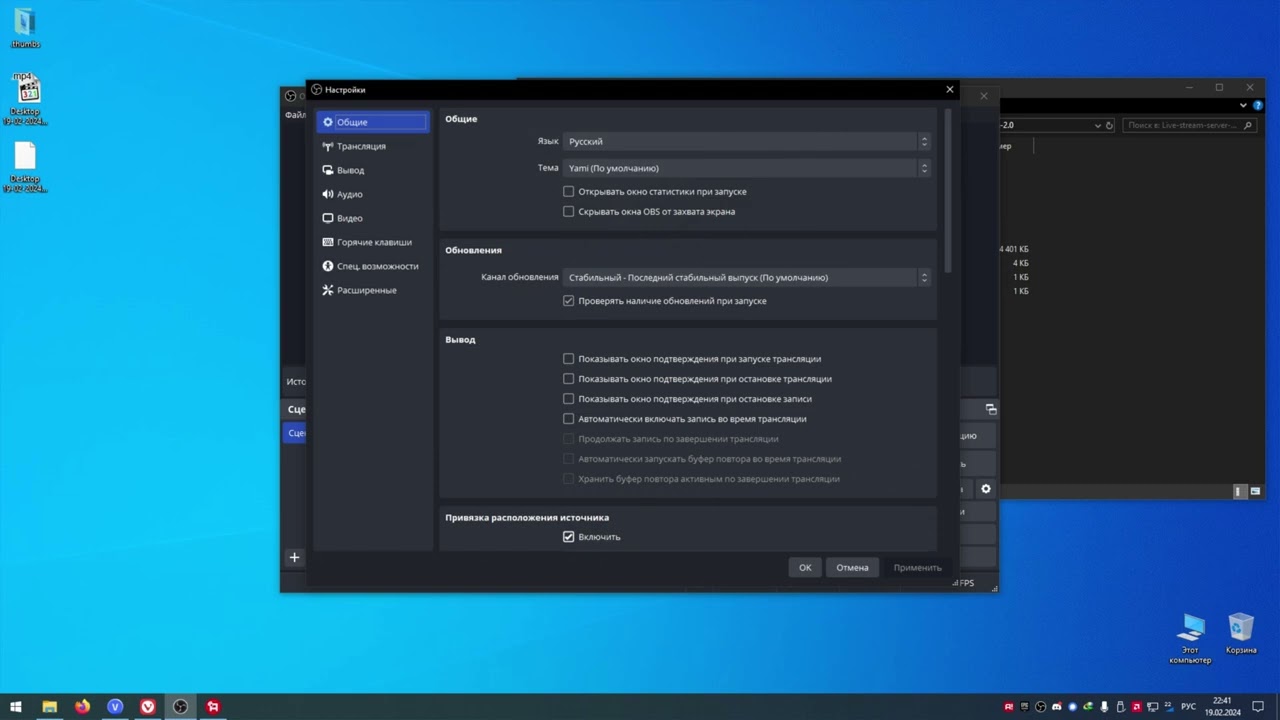Viewport: 1280px width, 720px height.
Task: Select the 4 КБ file size cell
Action: coord(1020,263)
